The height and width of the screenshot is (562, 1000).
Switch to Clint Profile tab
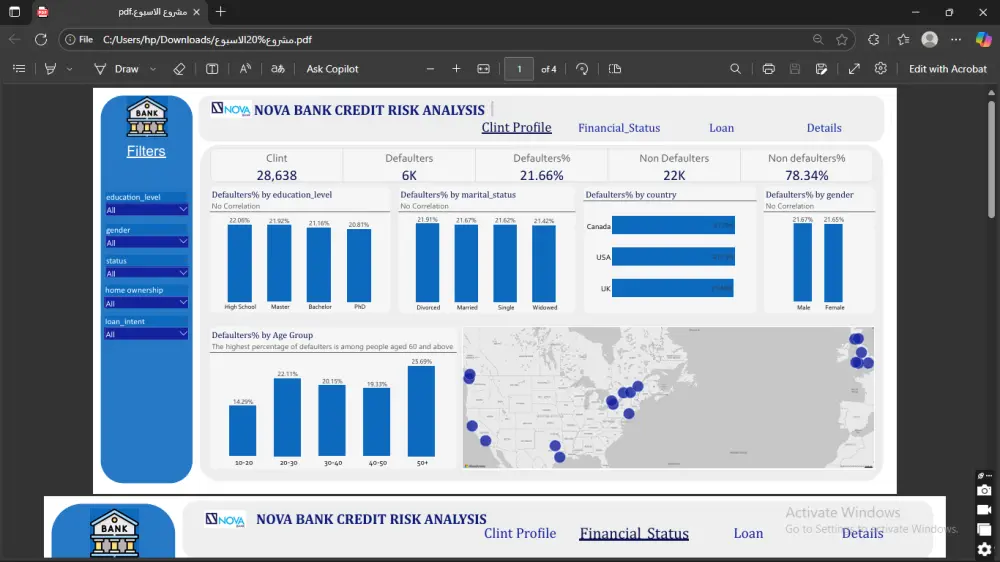[517, 128]
